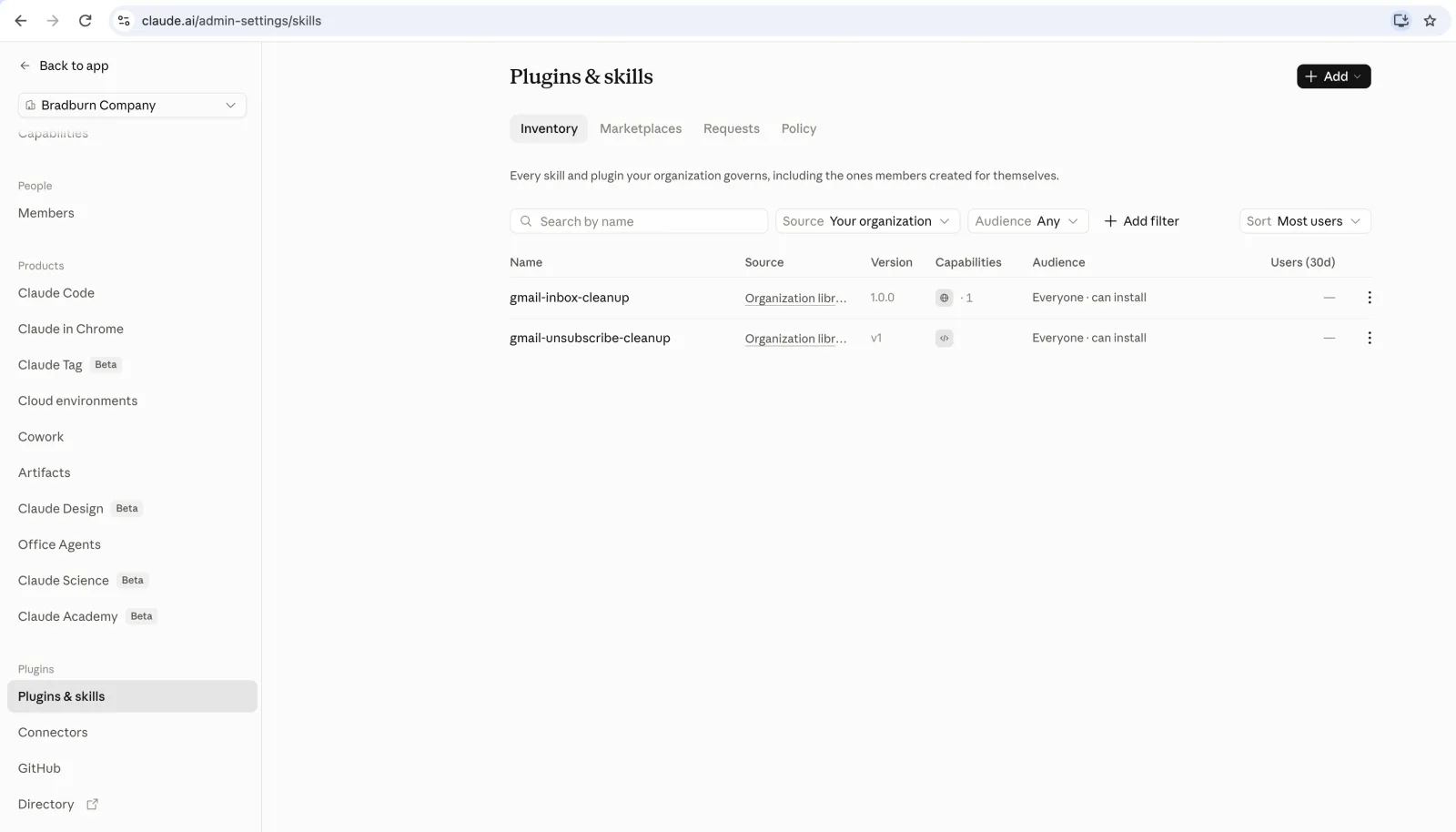
Task: Select Plugins & skills in sidebar
Action: pyautogui.click(x=132, y=696)
